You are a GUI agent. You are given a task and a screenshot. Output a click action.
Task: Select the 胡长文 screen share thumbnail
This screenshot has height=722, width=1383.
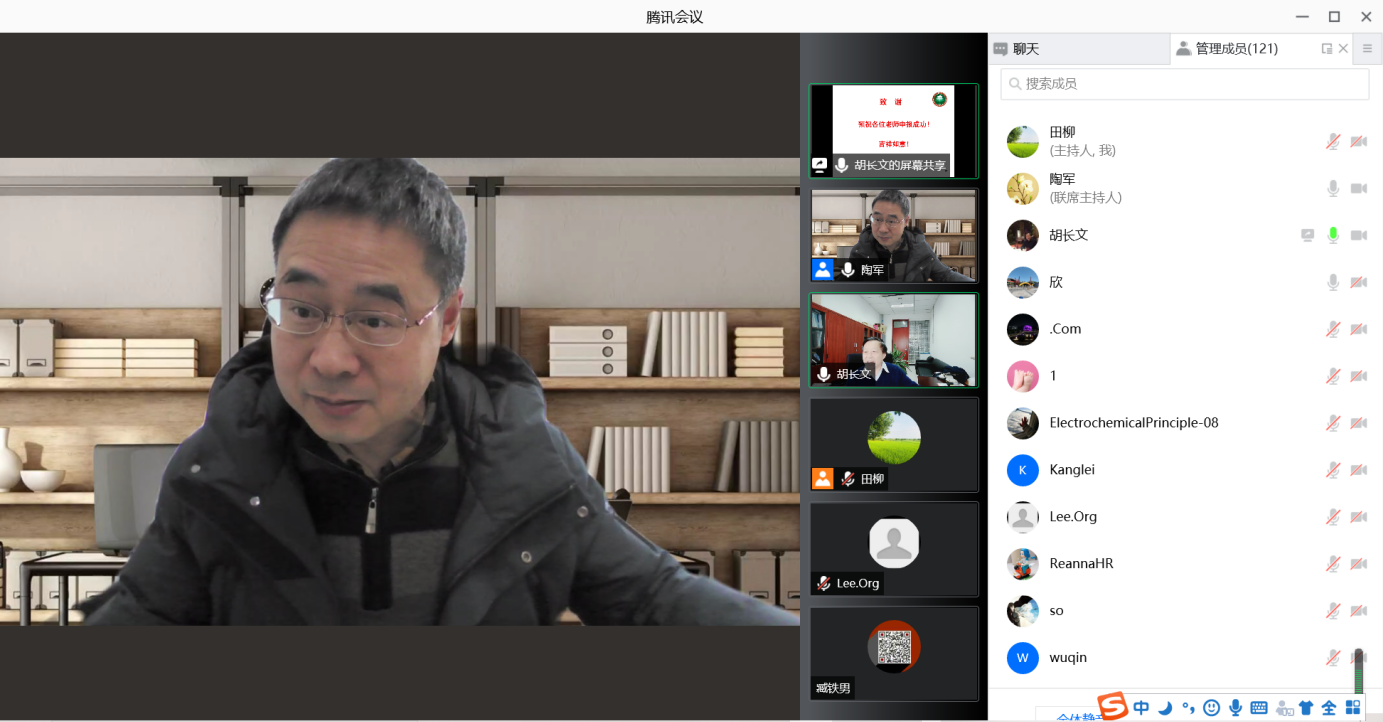click(893, 131)
